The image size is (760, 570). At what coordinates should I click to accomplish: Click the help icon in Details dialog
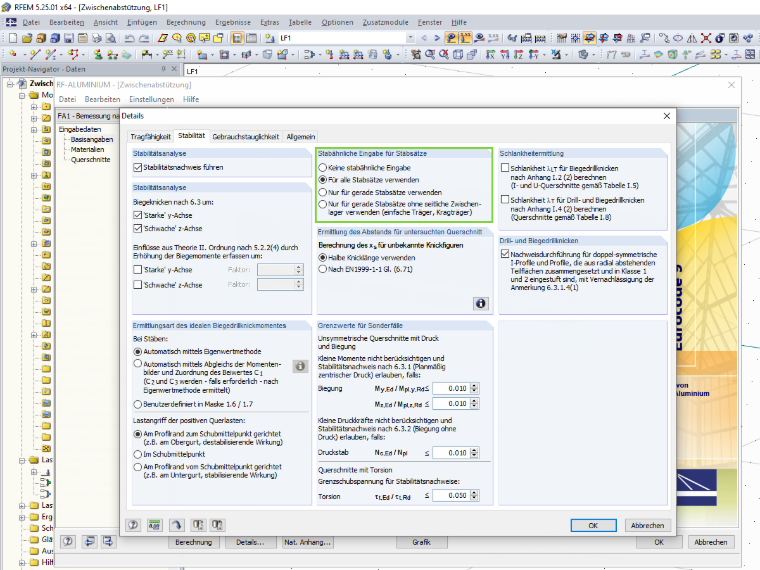coord(133,525)
